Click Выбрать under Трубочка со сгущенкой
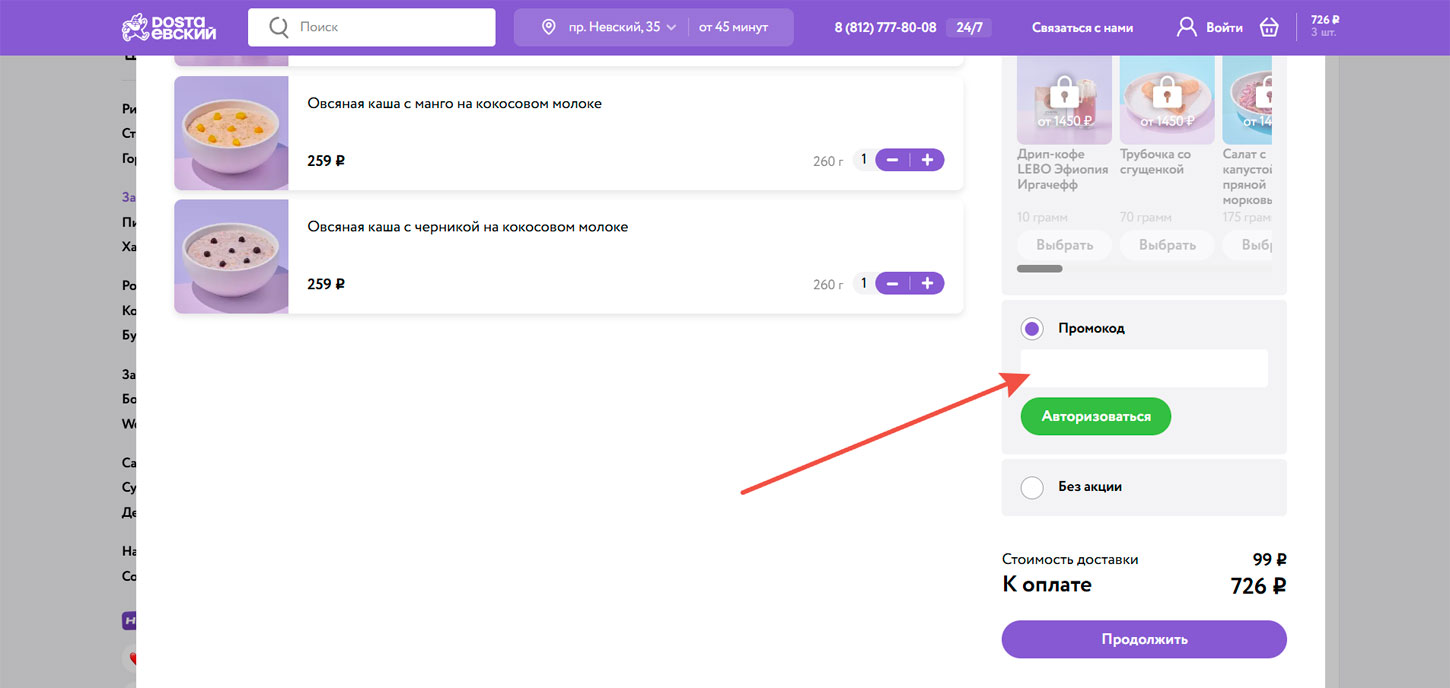Viewport: 1450px width, 688px height. 1167,245
